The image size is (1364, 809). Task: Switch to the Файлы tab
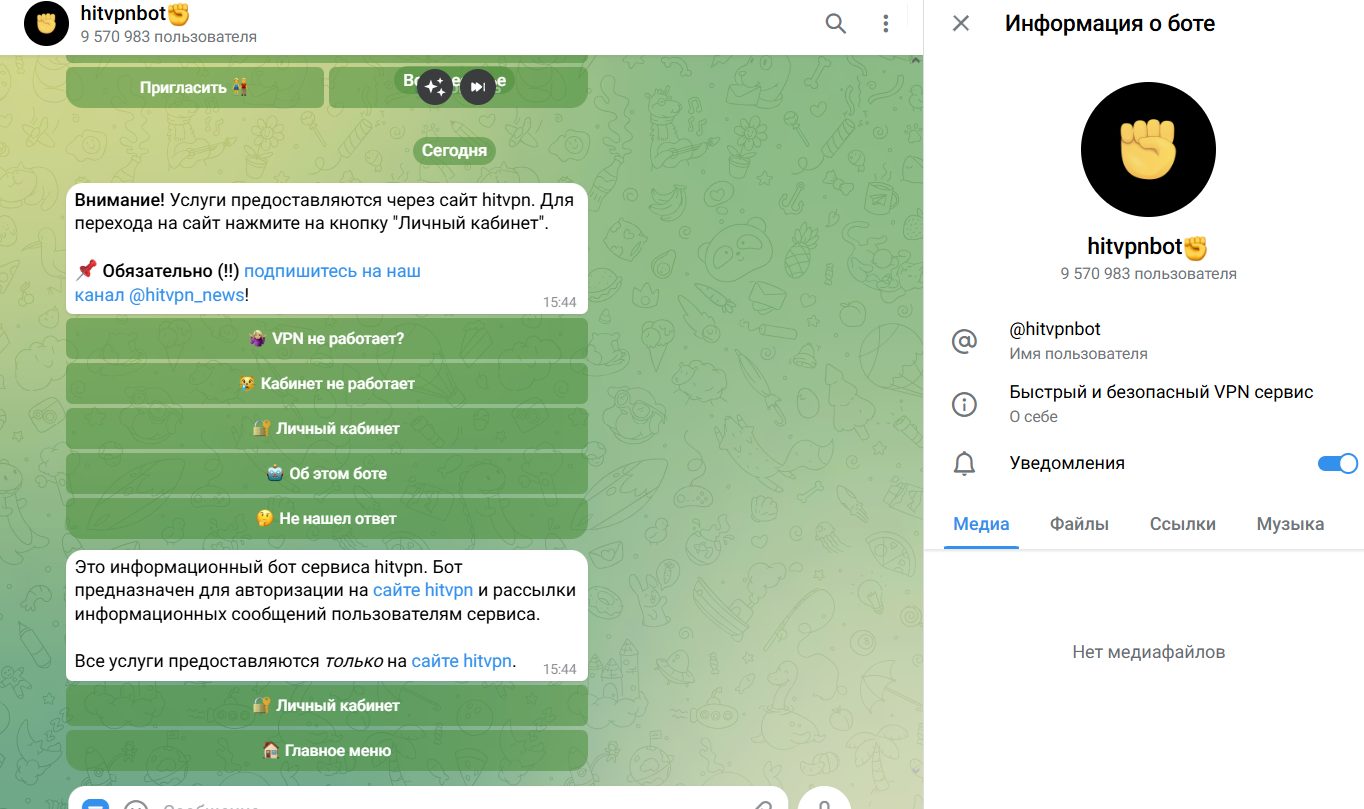pyautogui.click(x=1079, y=524)
